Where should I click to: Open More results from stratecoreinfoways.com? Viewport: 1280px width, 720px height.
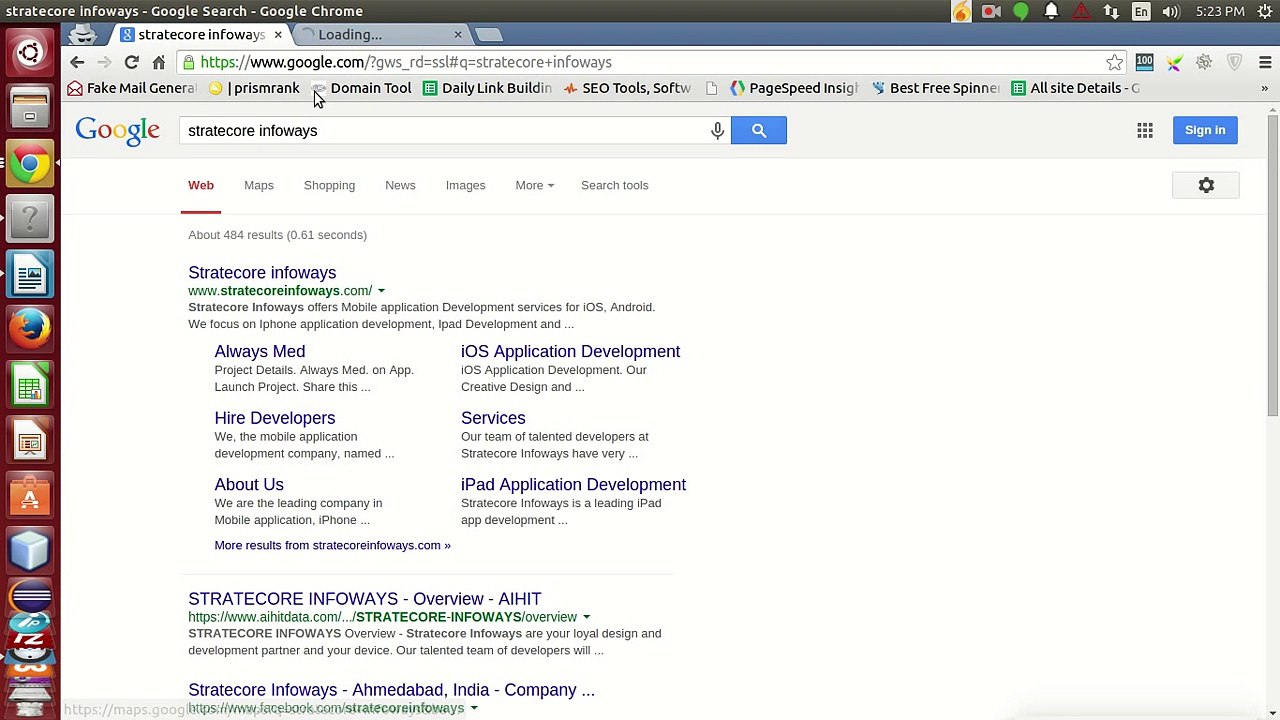(332, 545)
